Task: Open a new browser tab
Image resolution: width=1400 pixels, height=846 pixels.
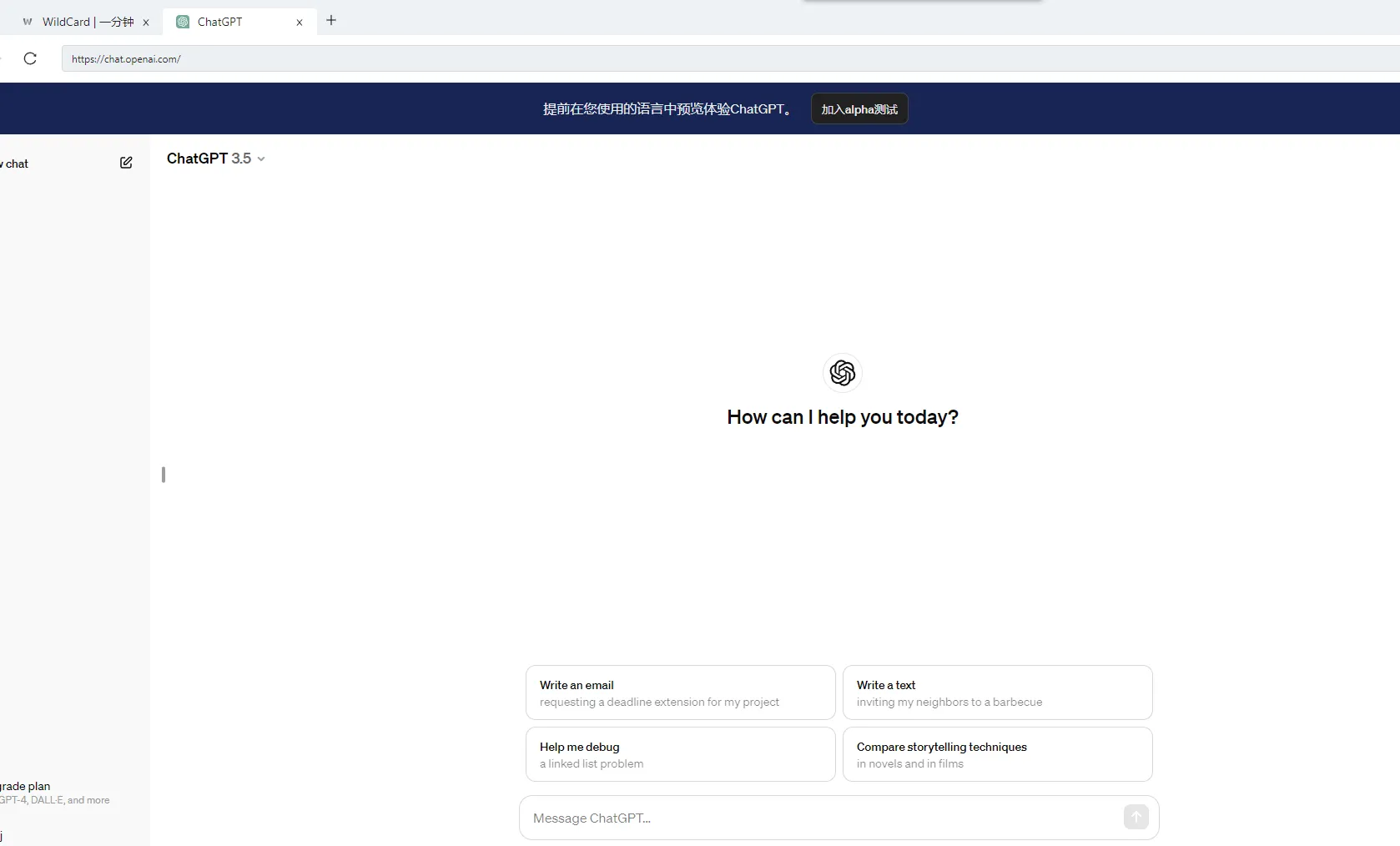Action: (x=331, y=21)
